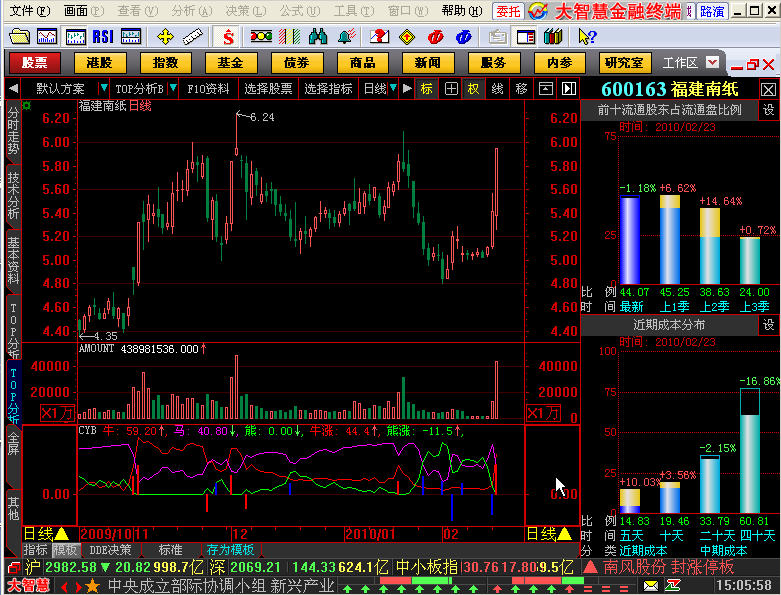Select the yellow crosshair cursor tool
This screenshot has width=781, height=595.
click(165, 37)
